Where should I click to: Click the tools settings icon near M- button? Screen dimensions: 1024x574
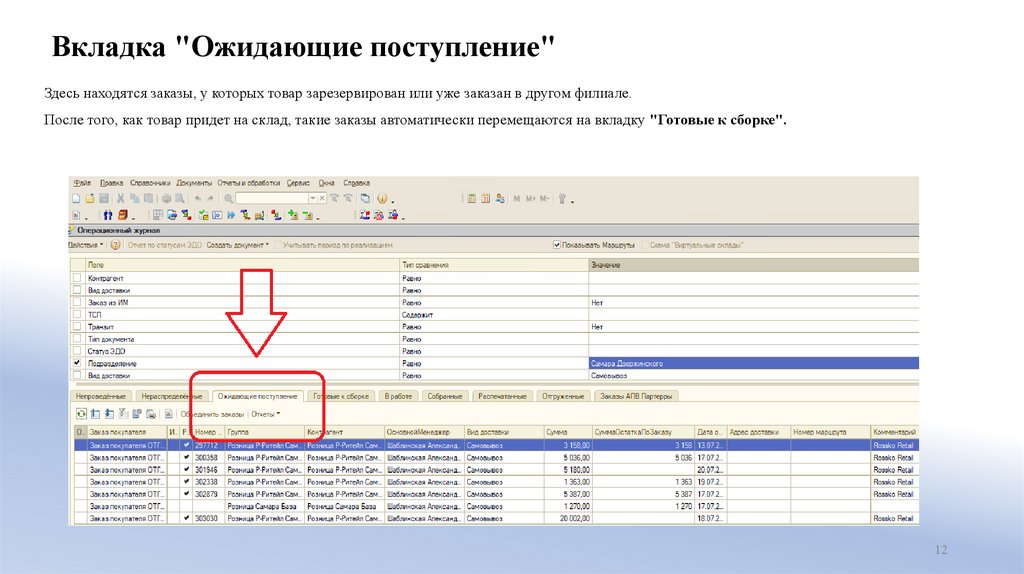562,199
